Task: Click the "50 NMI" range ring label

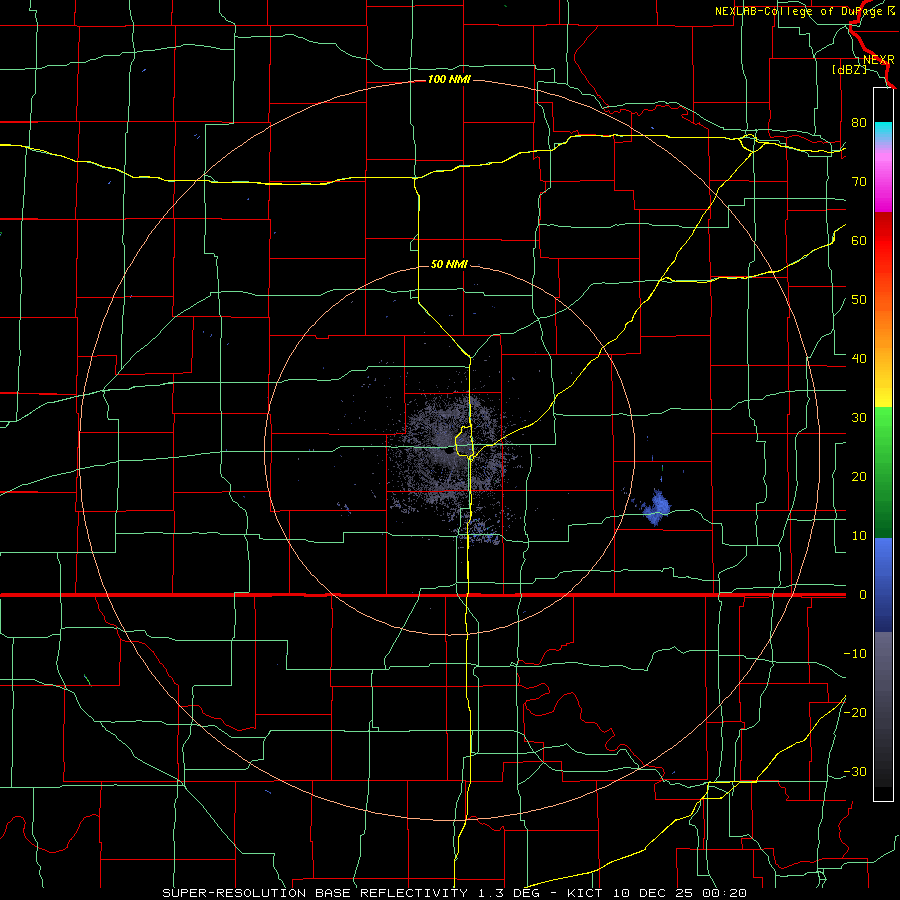Action: tap(449, 265)
